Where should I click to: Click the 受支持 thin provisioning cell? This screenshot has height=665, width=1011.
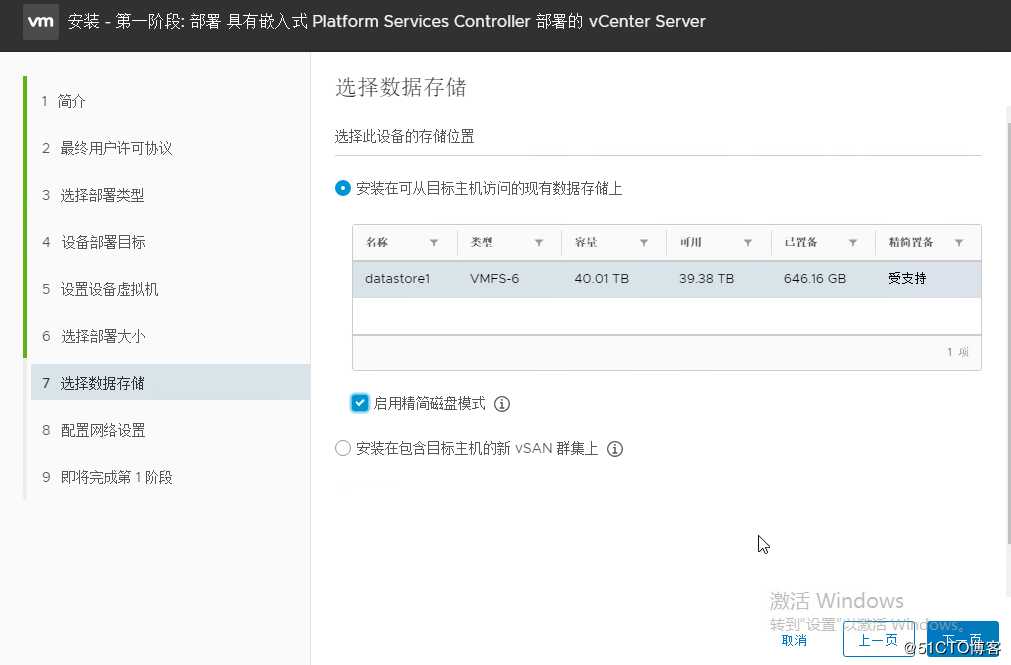pyautogui.click(x=907, y=279)
